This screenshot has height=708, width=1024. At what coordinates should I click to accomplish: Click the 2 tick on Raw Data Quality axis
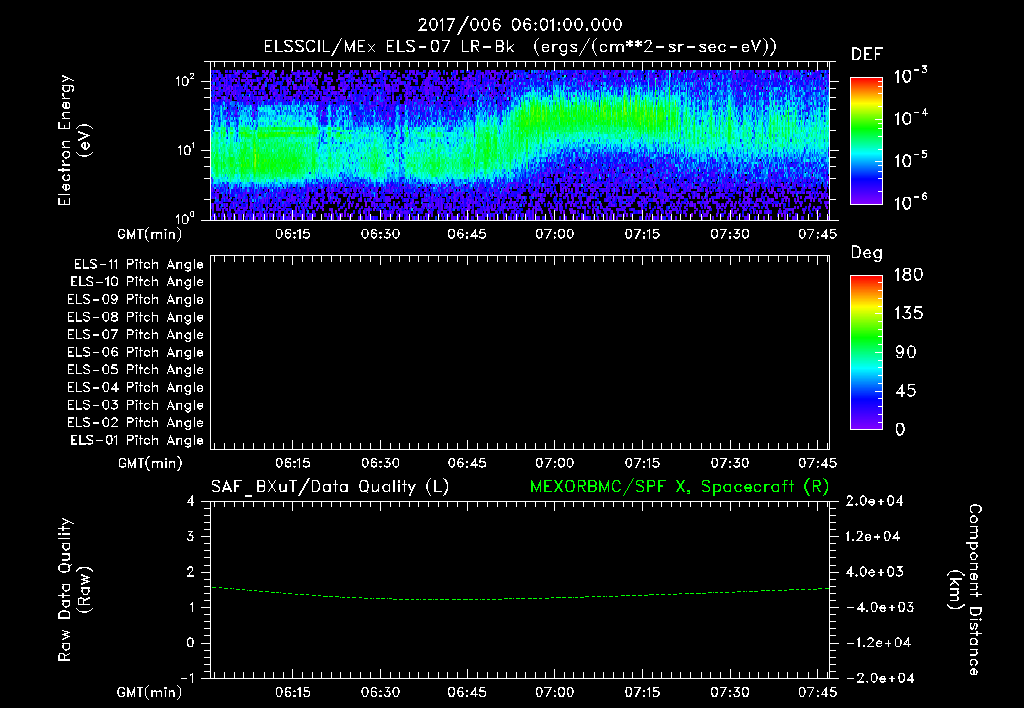click(190, 571)
